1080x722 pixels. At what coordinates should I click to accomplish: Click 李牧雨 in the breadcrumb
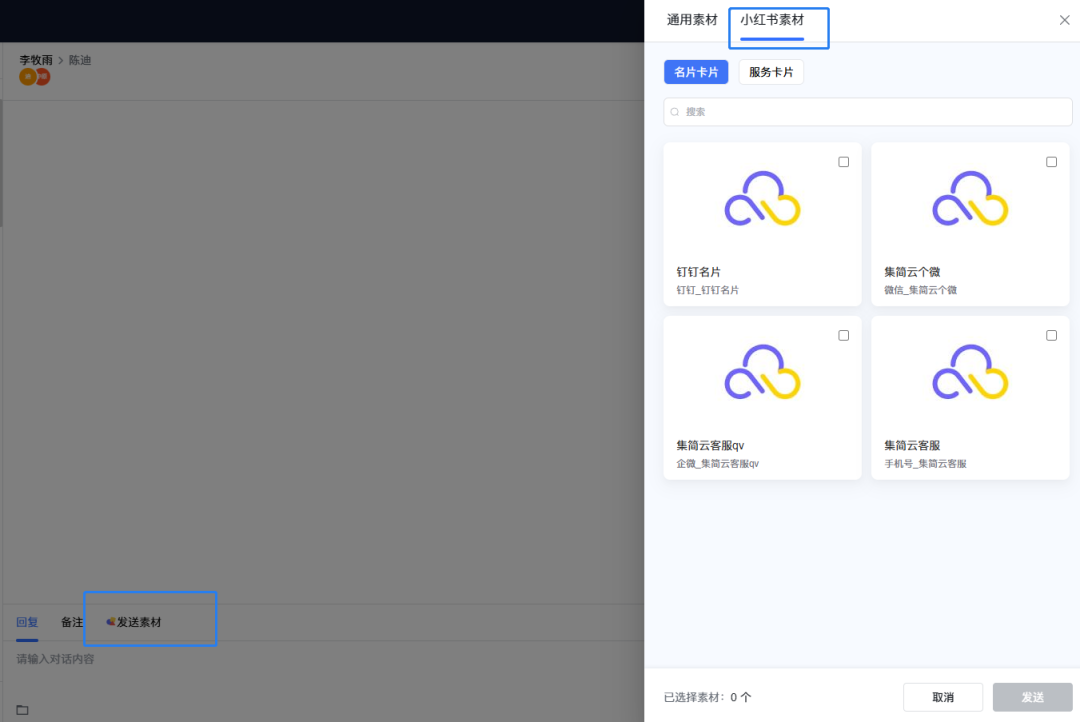point(36,60)
